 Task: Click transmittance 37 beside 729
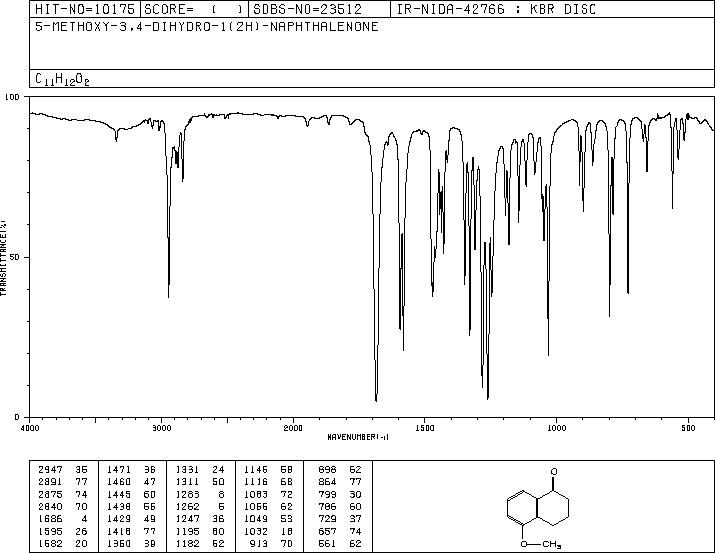[355, 519]
